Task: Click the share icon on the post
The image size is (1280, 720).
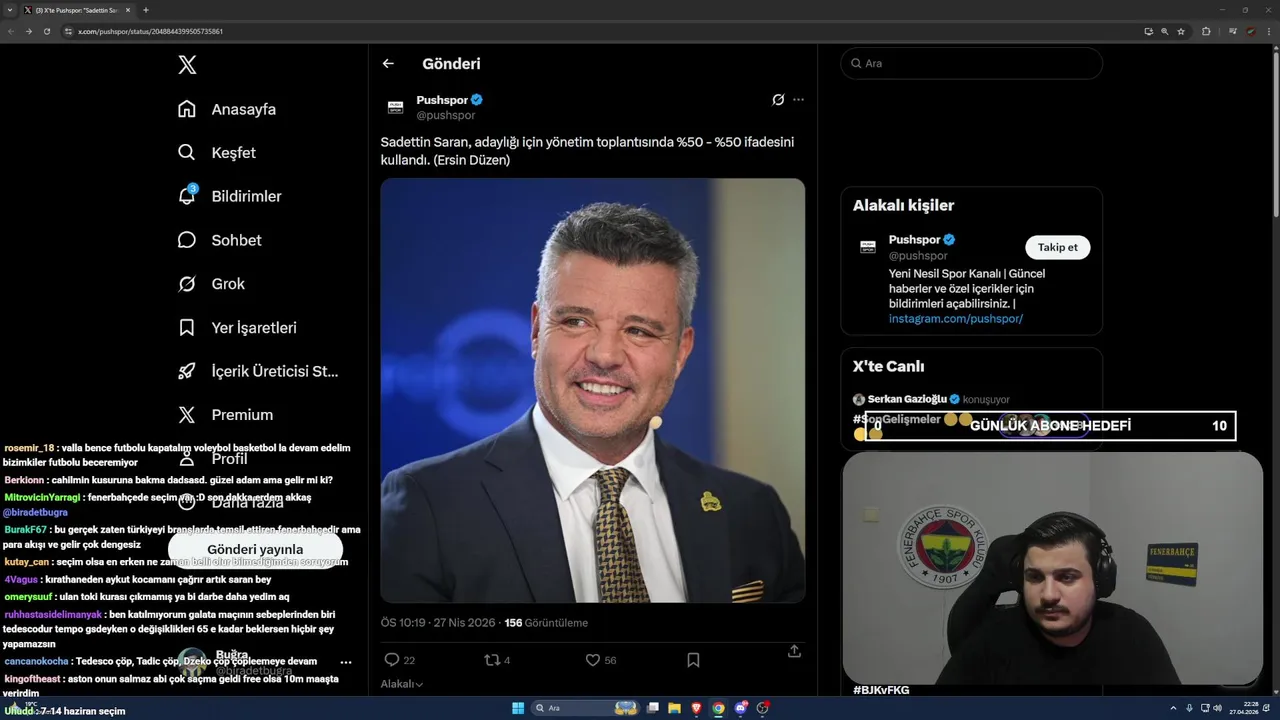Action: pos(794,651)
